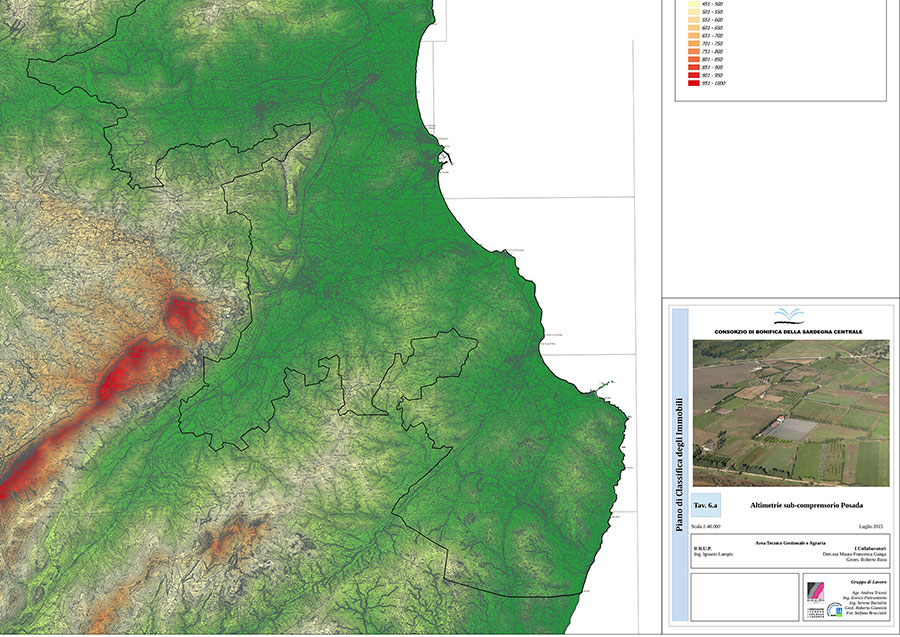Viewport: 900px width, 637px height.
Task: Click the "Area Tecnica Gestionale e Agraria" heading
Action: (790, 542)
